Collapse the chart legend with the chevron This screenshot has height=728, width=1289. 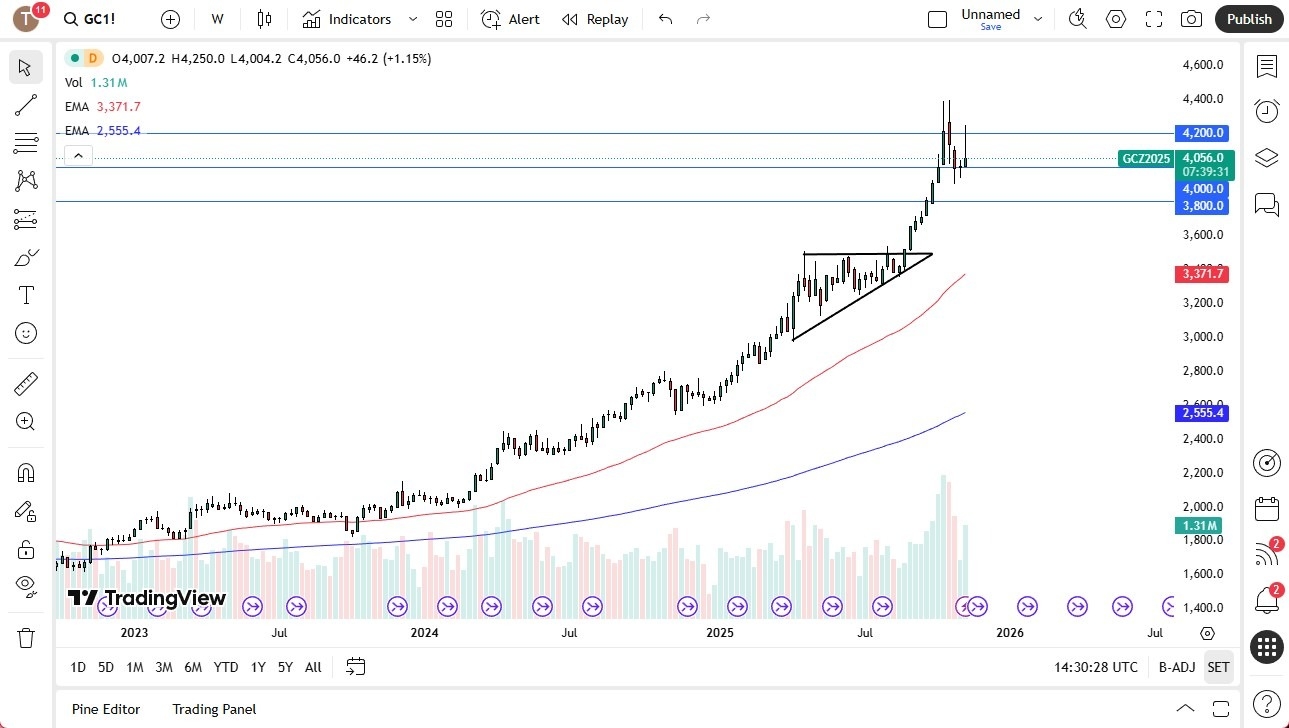[x=78, y=155]
